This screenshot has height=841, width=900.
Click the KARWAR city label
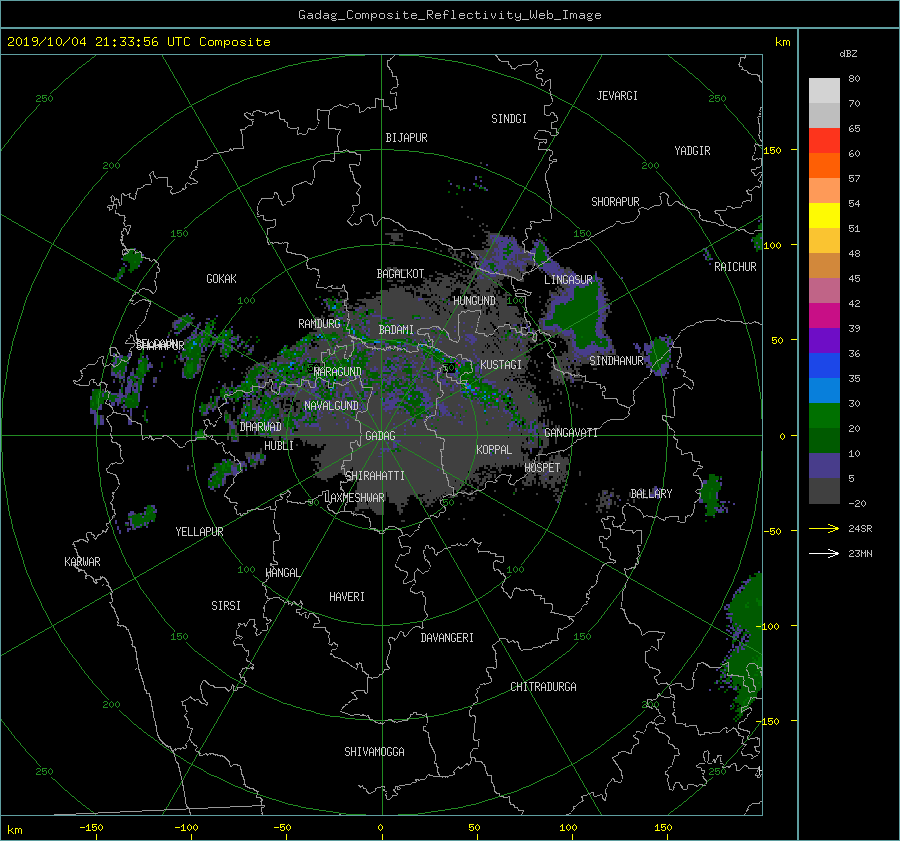[82, 562]
